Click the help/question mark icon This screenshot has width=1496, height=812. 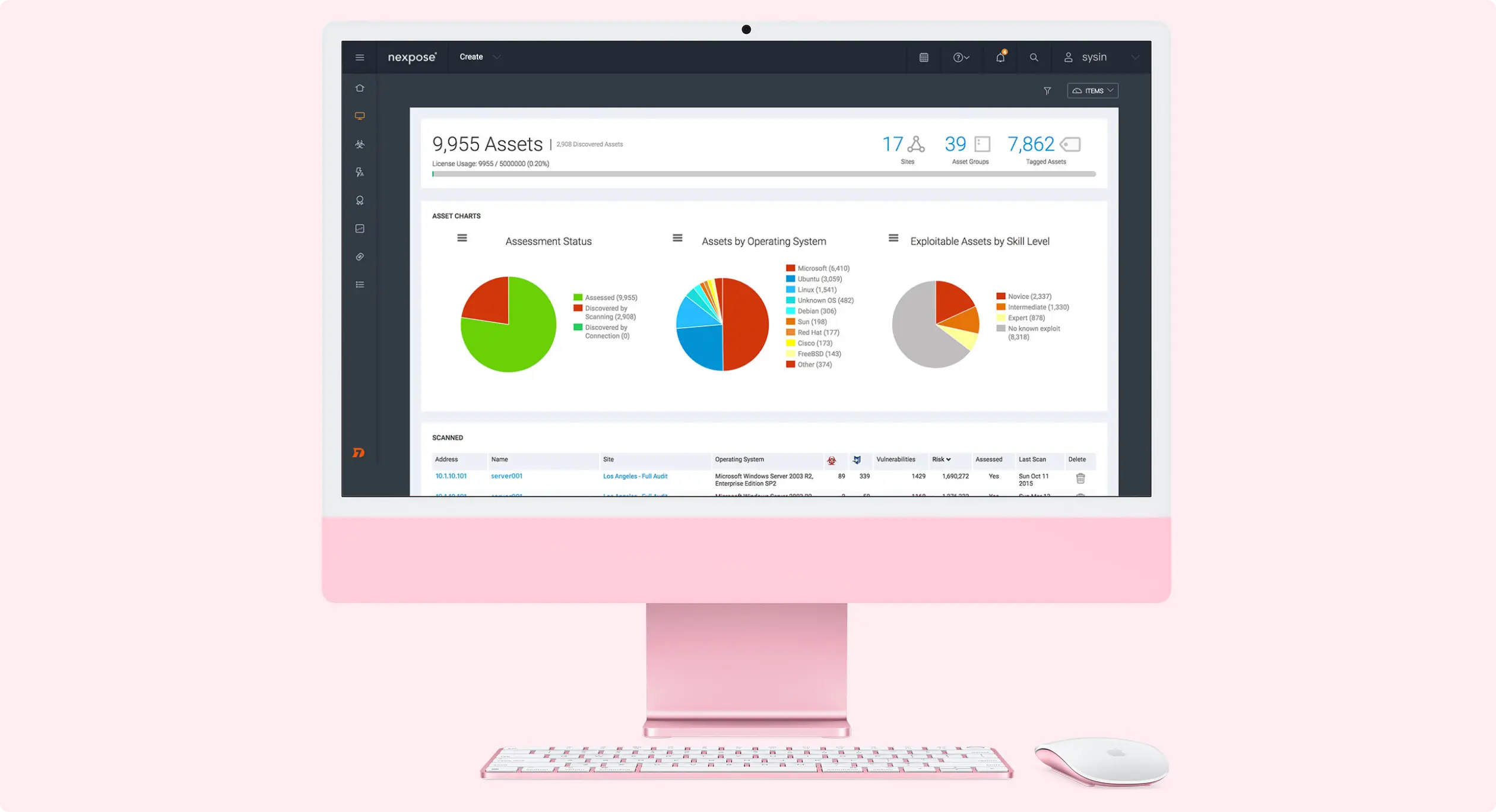[x=960, y=57]
